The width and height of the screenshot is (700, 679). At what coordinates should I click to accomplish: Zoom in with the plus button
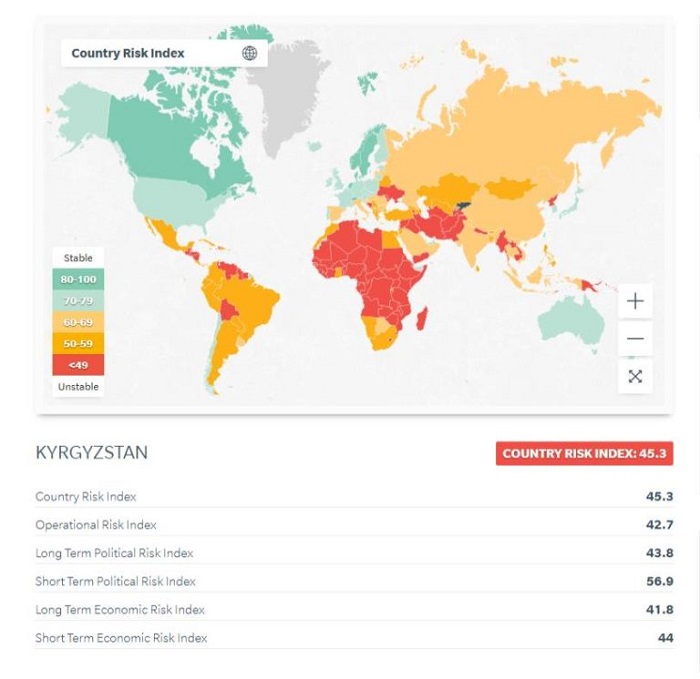(635, 301)
